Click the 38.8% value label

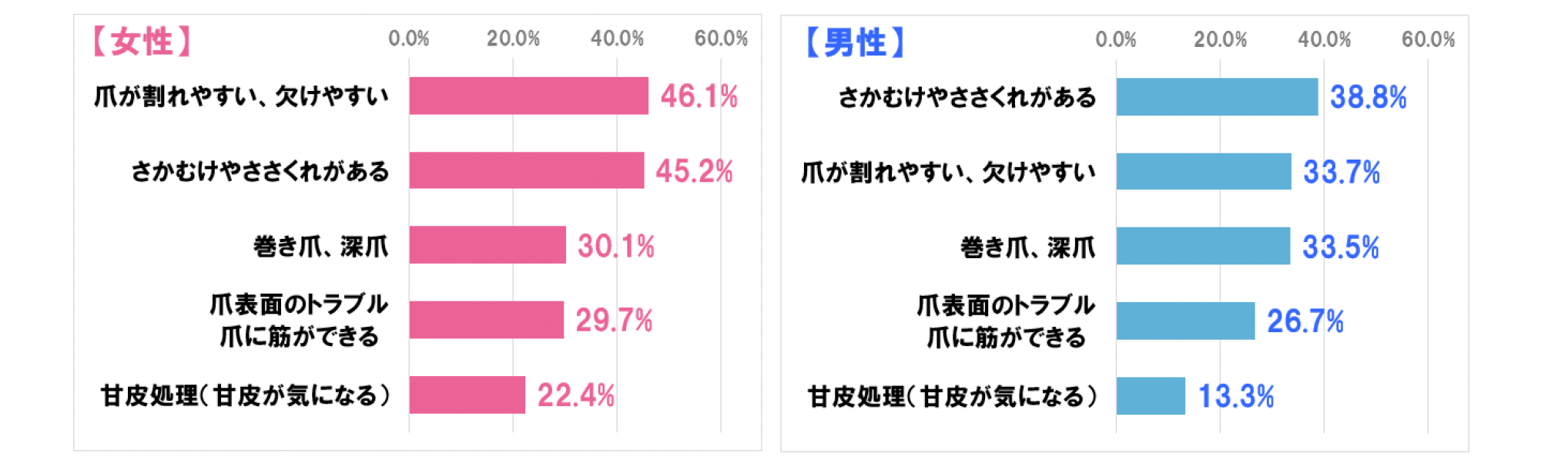click(1368, 97)
